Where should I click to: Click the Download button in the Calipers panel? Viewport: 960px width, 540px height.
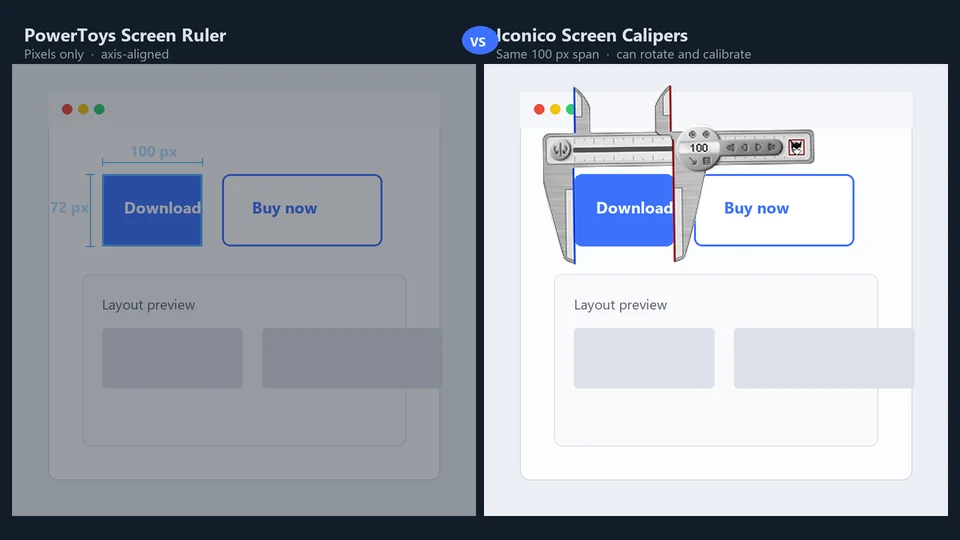(624, 210)
